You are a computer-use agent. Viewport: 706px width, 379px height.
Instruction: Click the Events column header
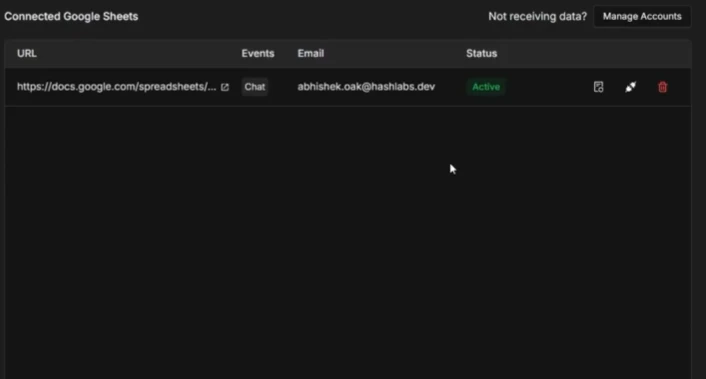click(x=258, y=54)
